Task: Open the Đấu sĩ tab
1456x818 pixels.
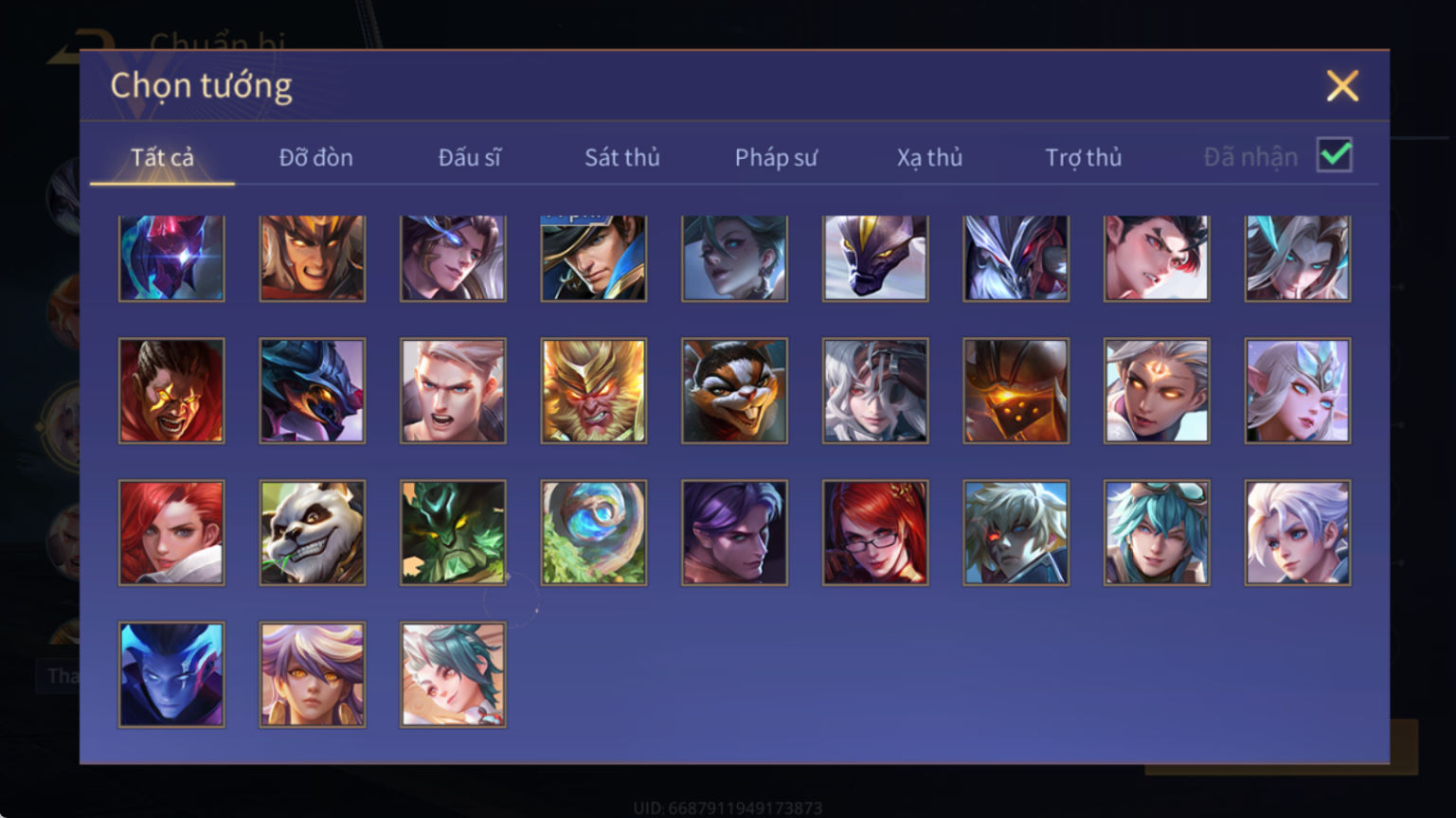Action: tap(470, 157)
